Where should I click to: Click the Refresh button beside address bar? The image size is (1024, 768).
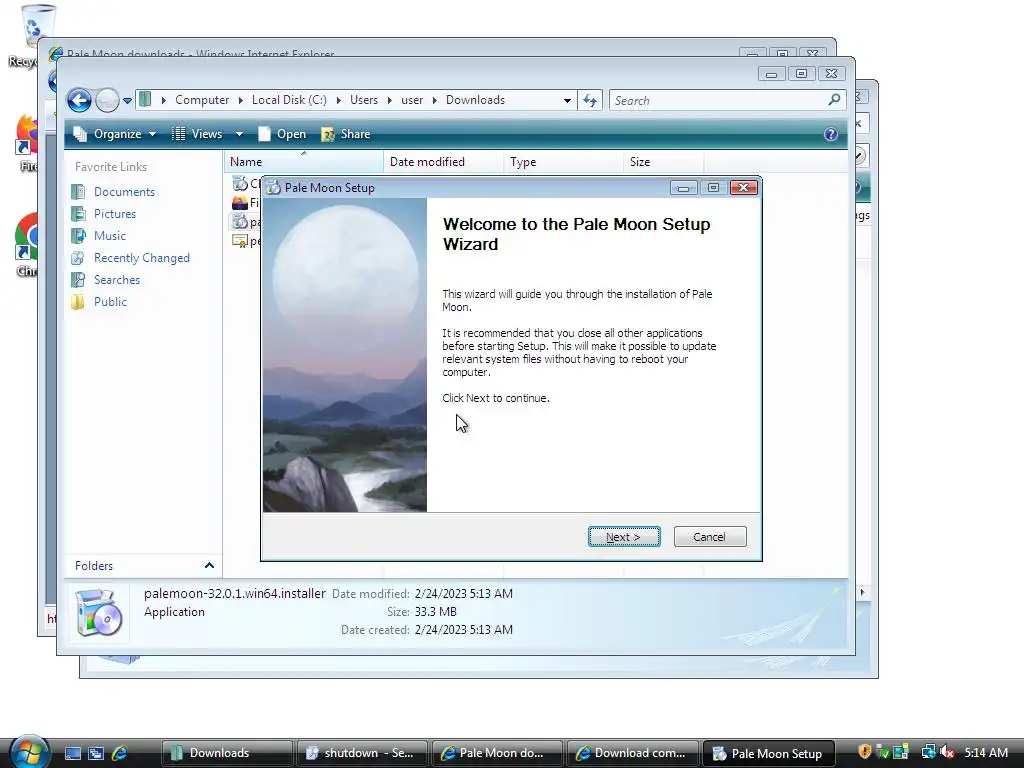click(590, 101)
